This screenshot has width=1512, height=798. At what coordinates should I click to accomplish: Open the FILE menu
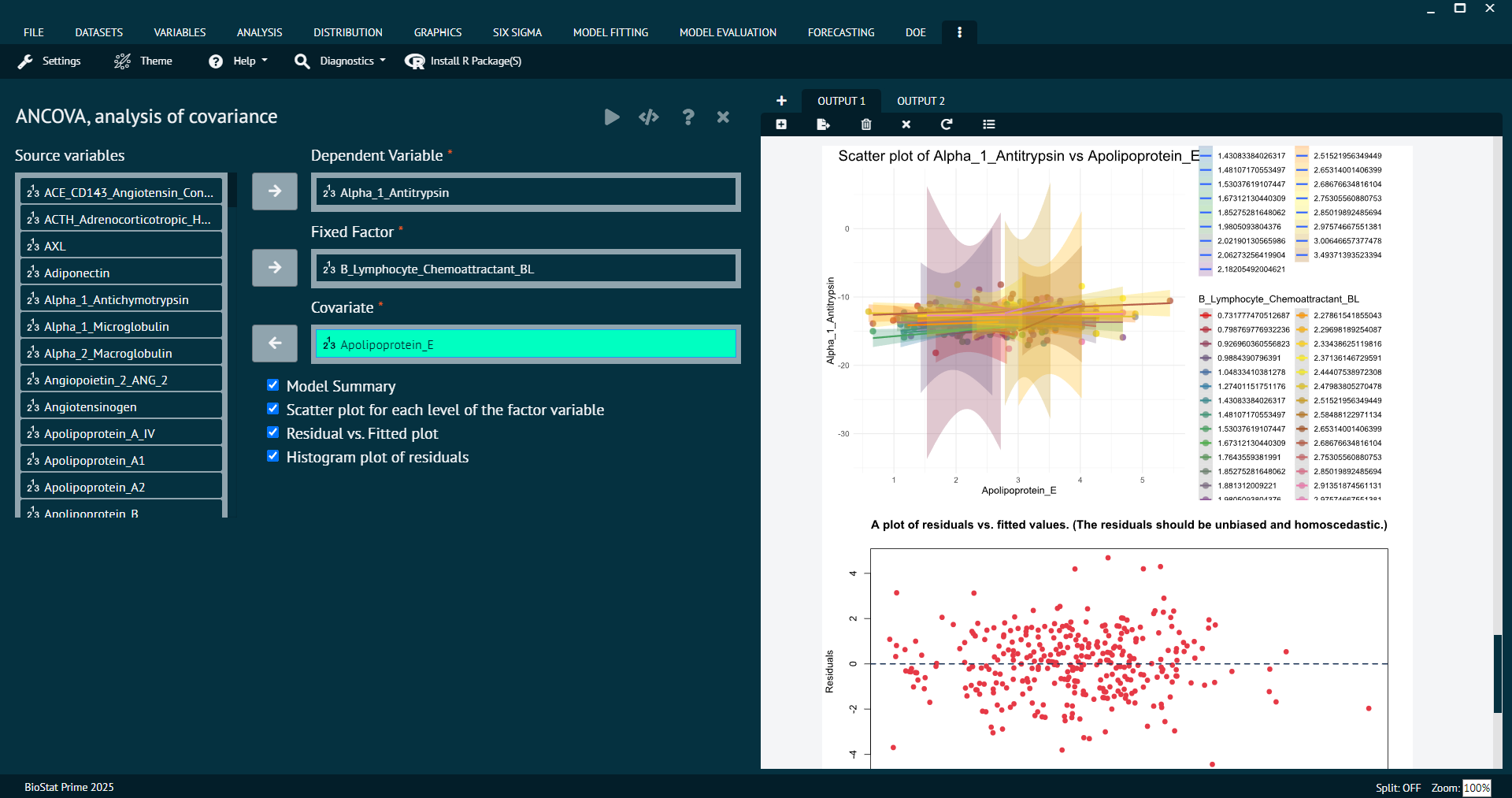34,32
